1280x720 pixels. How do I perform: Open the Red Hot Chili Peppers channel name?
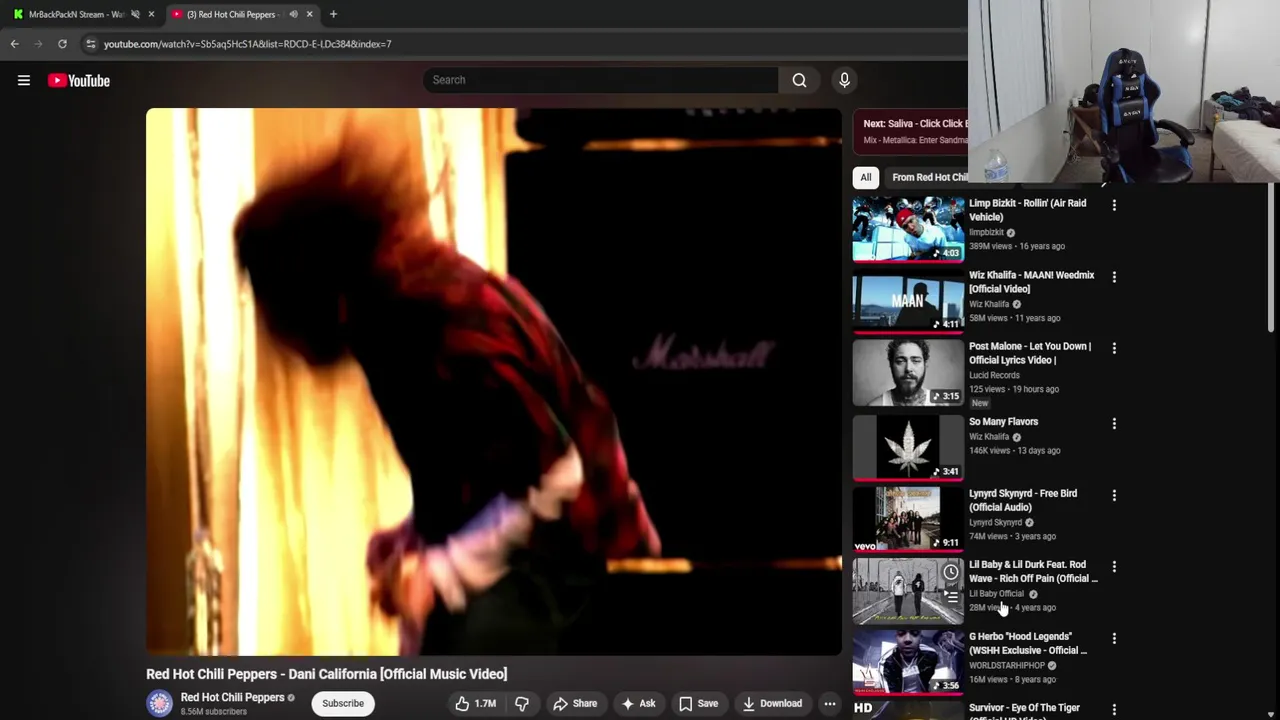pyautogui.click(x=232, y=697)
